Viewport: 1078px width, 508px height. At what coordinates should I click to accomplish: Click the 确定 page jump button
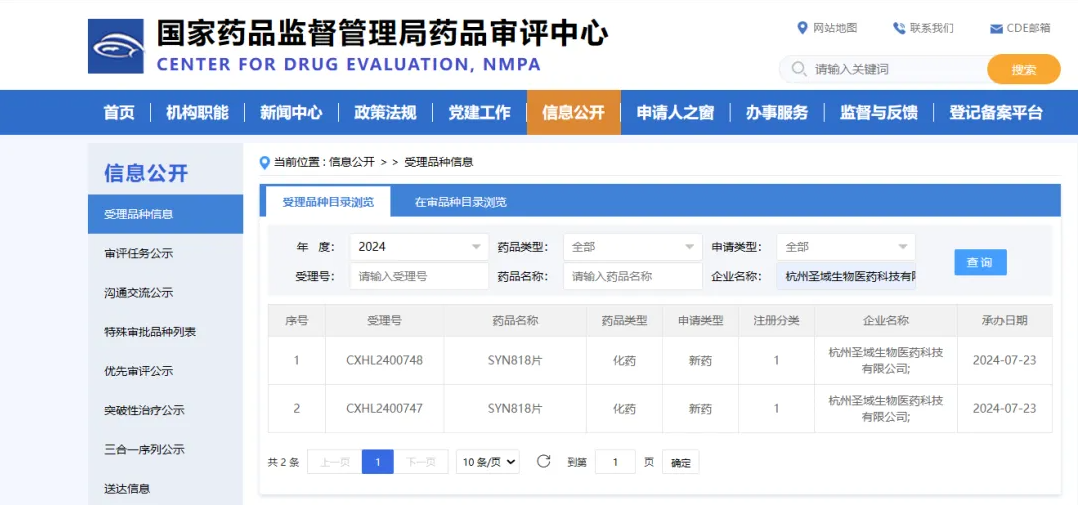[x=681, y=463]
